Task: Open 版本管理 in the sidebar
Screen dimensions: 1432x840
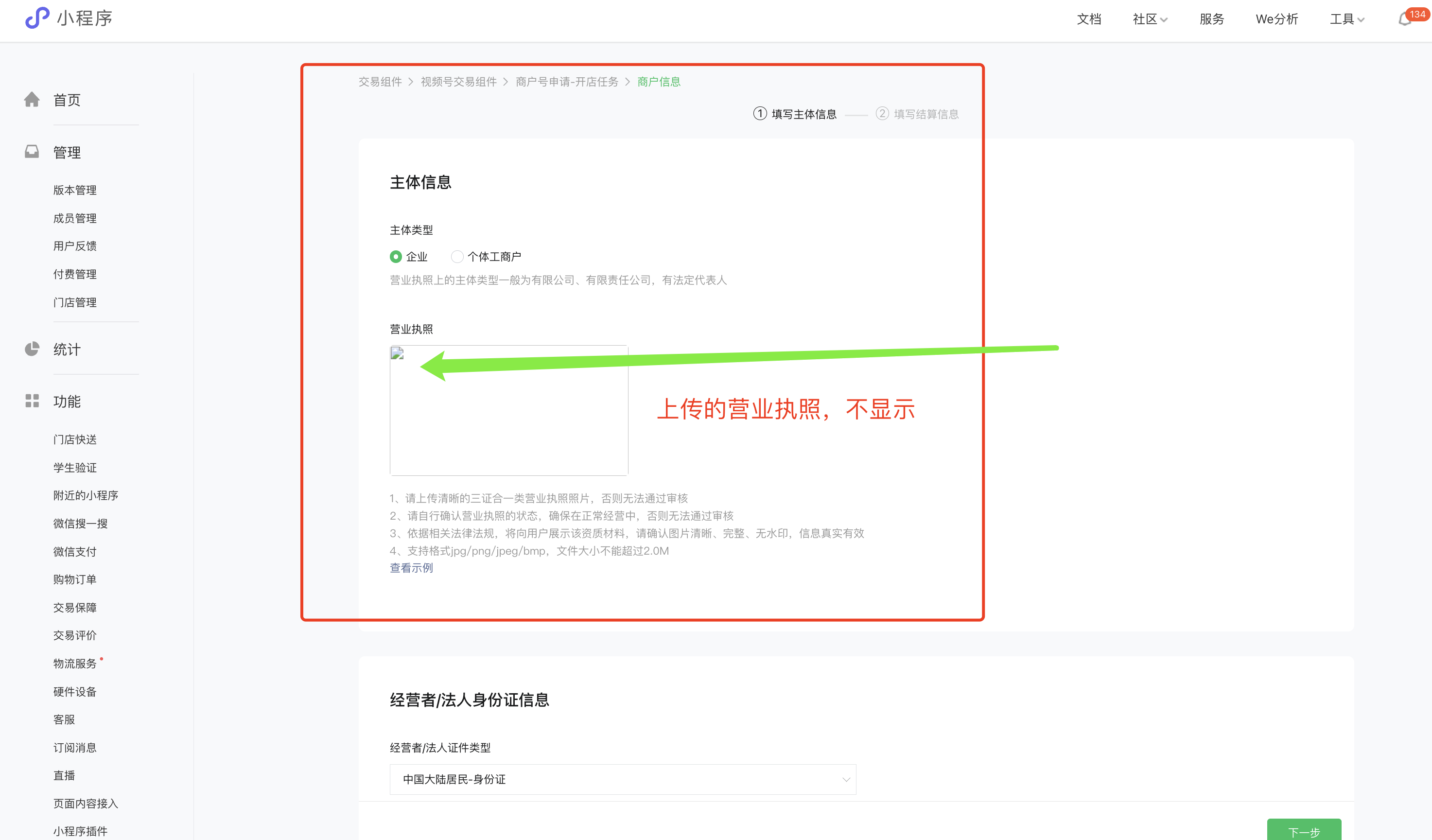Action: coord(75,190)
